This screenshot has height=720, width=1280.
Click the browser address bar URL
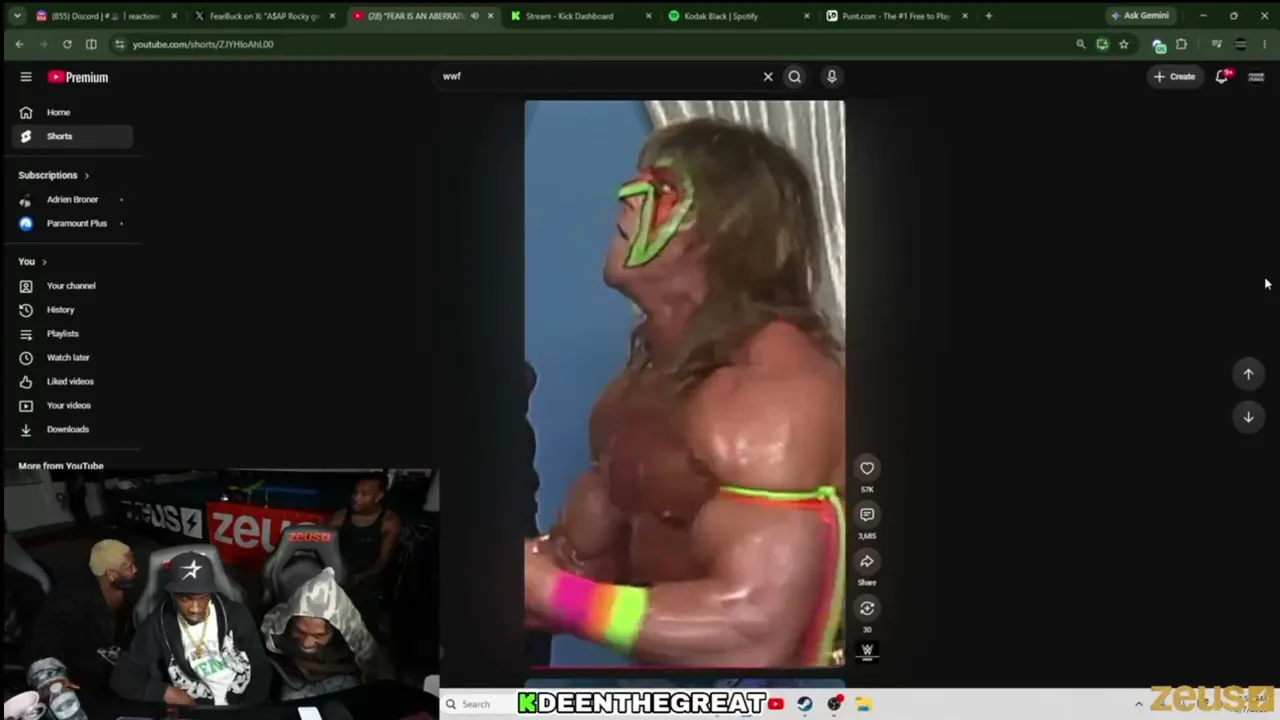pos(203,44)
